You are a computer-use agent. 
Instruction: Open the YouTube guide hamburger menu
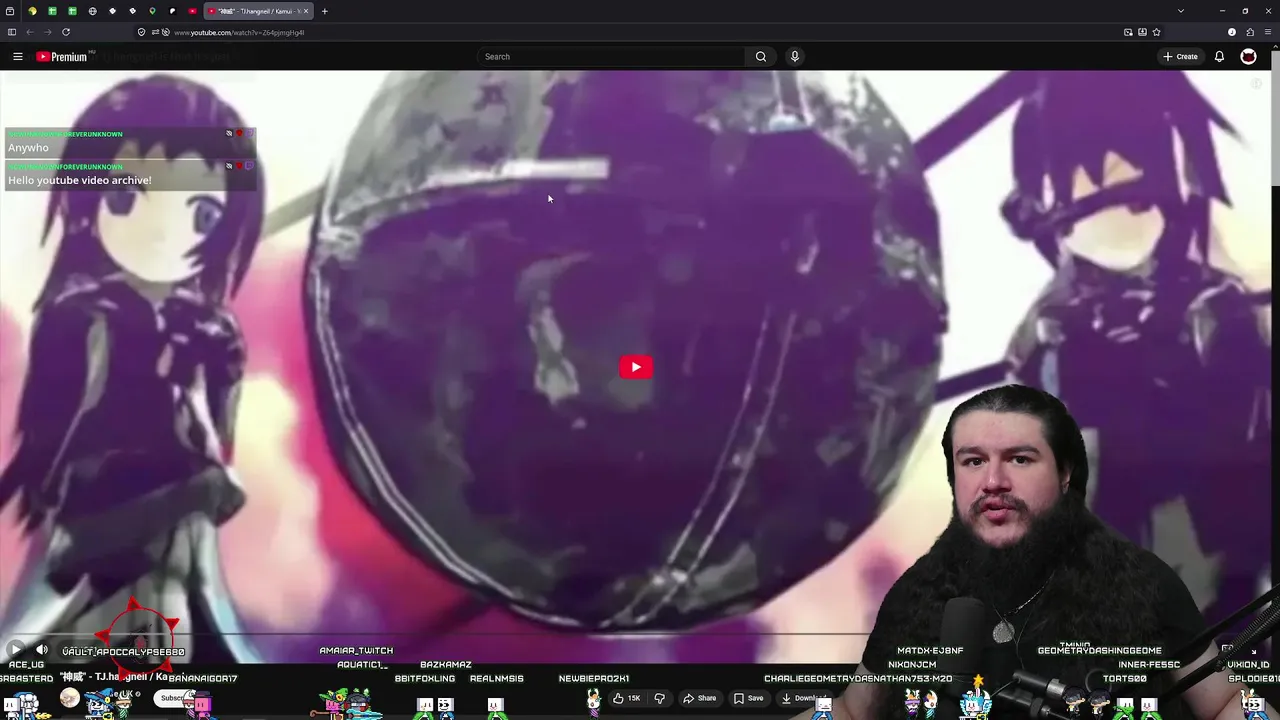point(17,57)
